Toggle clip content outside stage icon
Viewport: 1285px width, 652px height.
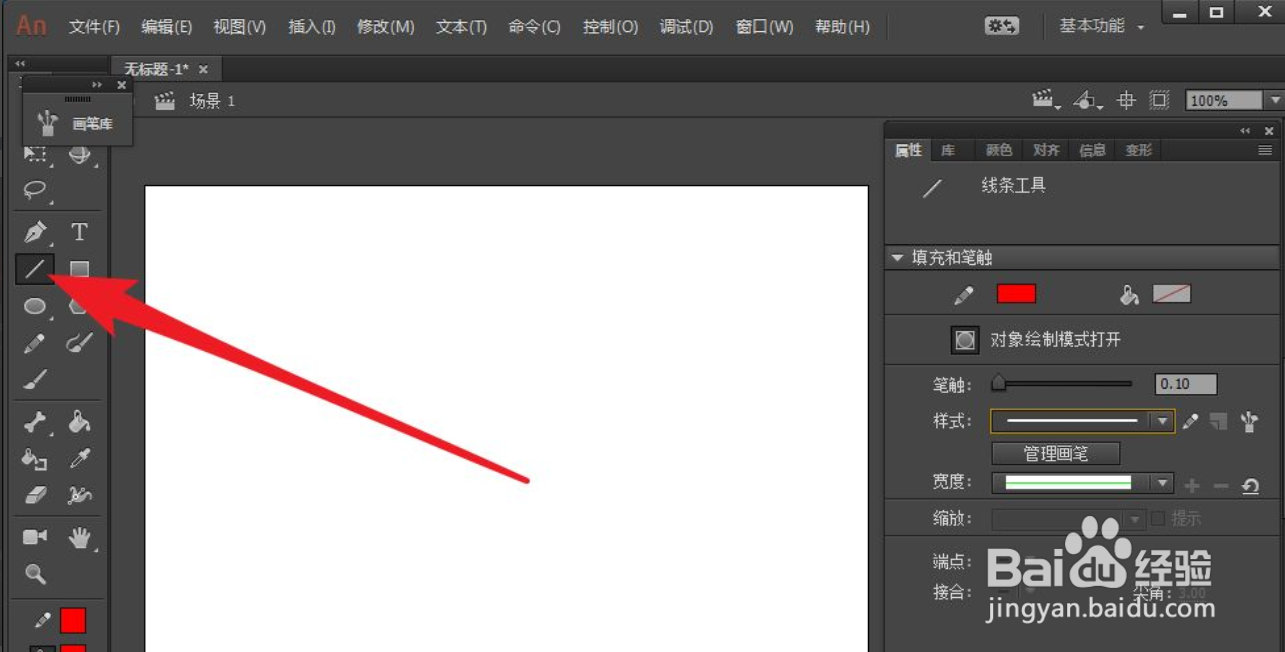pos(1159,100)
